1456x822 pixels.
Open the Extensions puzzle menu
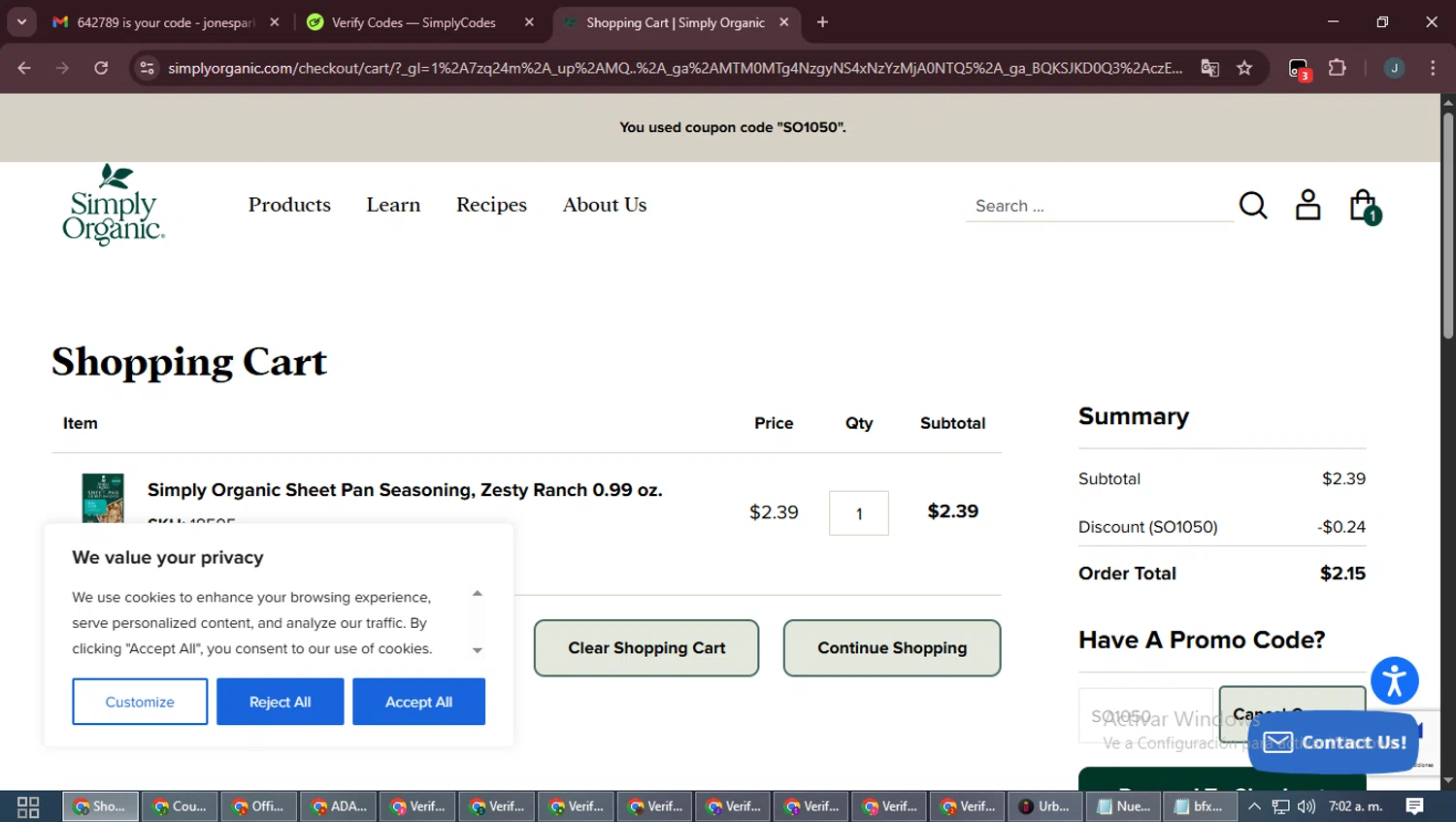(x=1338, y=68)
